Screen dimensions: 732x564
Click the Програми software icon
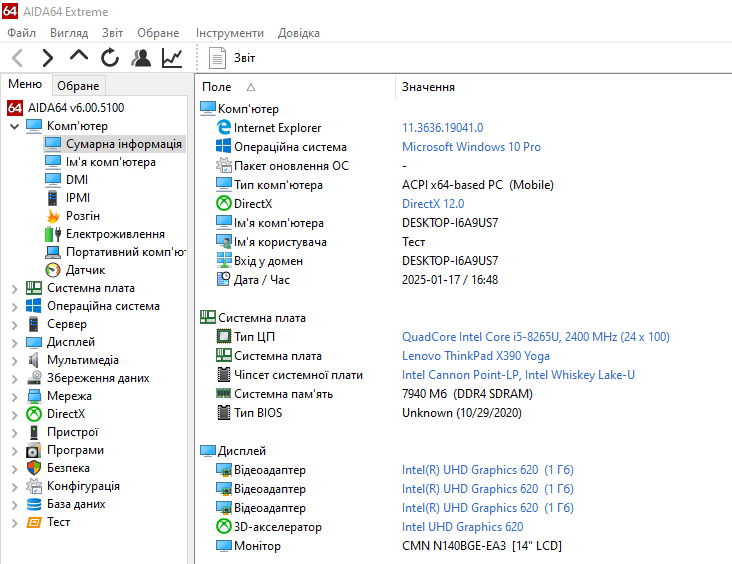(x=34, y=450)
